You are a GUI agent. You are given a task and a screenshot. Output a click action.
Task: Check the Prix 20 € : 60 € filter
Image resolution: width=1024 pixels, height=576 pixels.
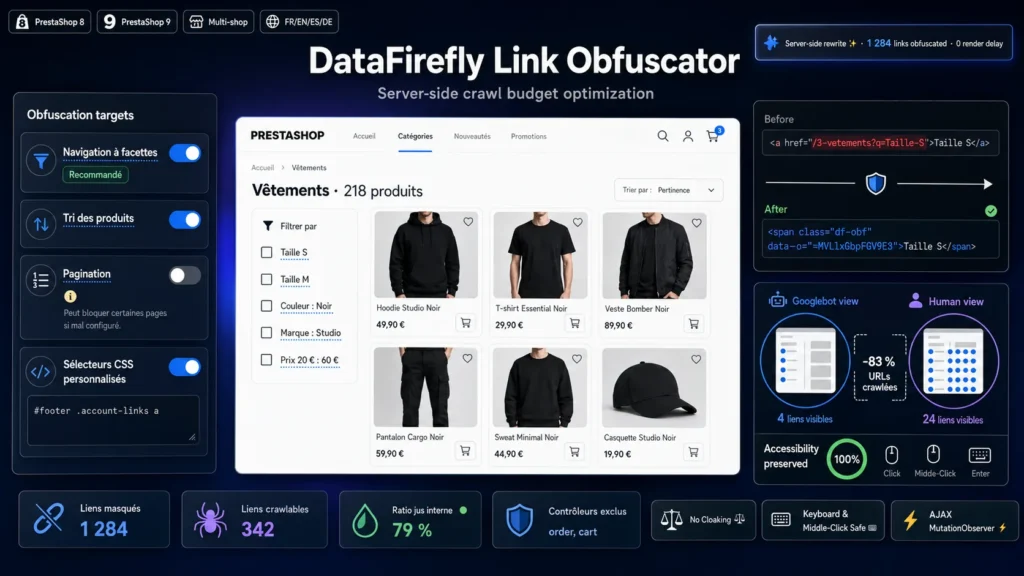266,360
